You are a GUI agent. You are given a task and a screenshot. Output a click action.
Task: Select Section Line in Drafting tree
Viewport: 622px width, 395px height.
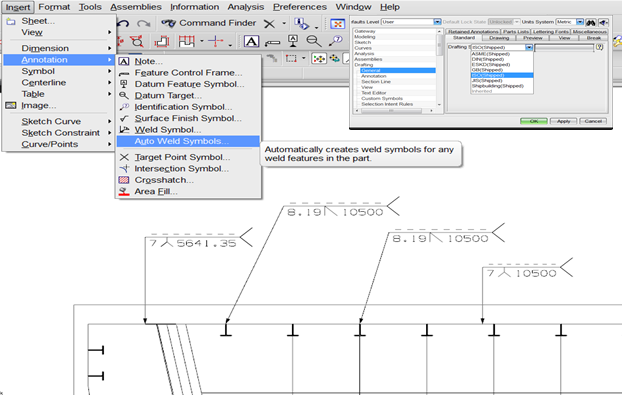(376, 82)
